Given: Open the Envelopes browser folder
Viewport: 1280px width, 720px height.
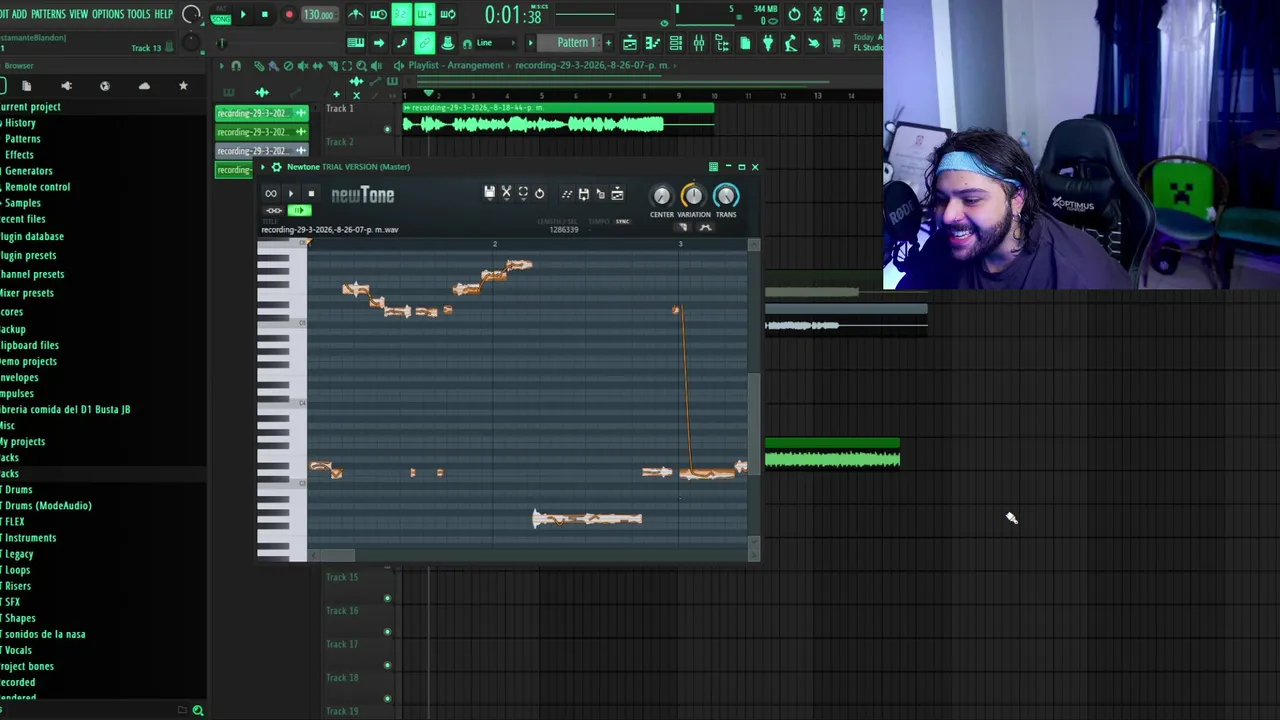Looking at the screenshot, I should click(x=19, y=378).
